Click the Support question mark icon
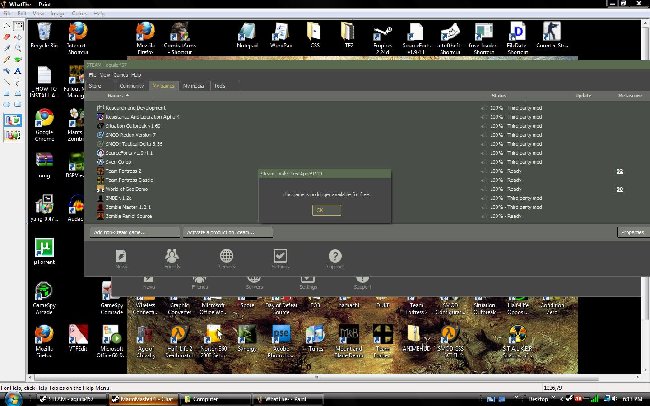Viewport: 650px width, 406px height. tap(335, 258)
